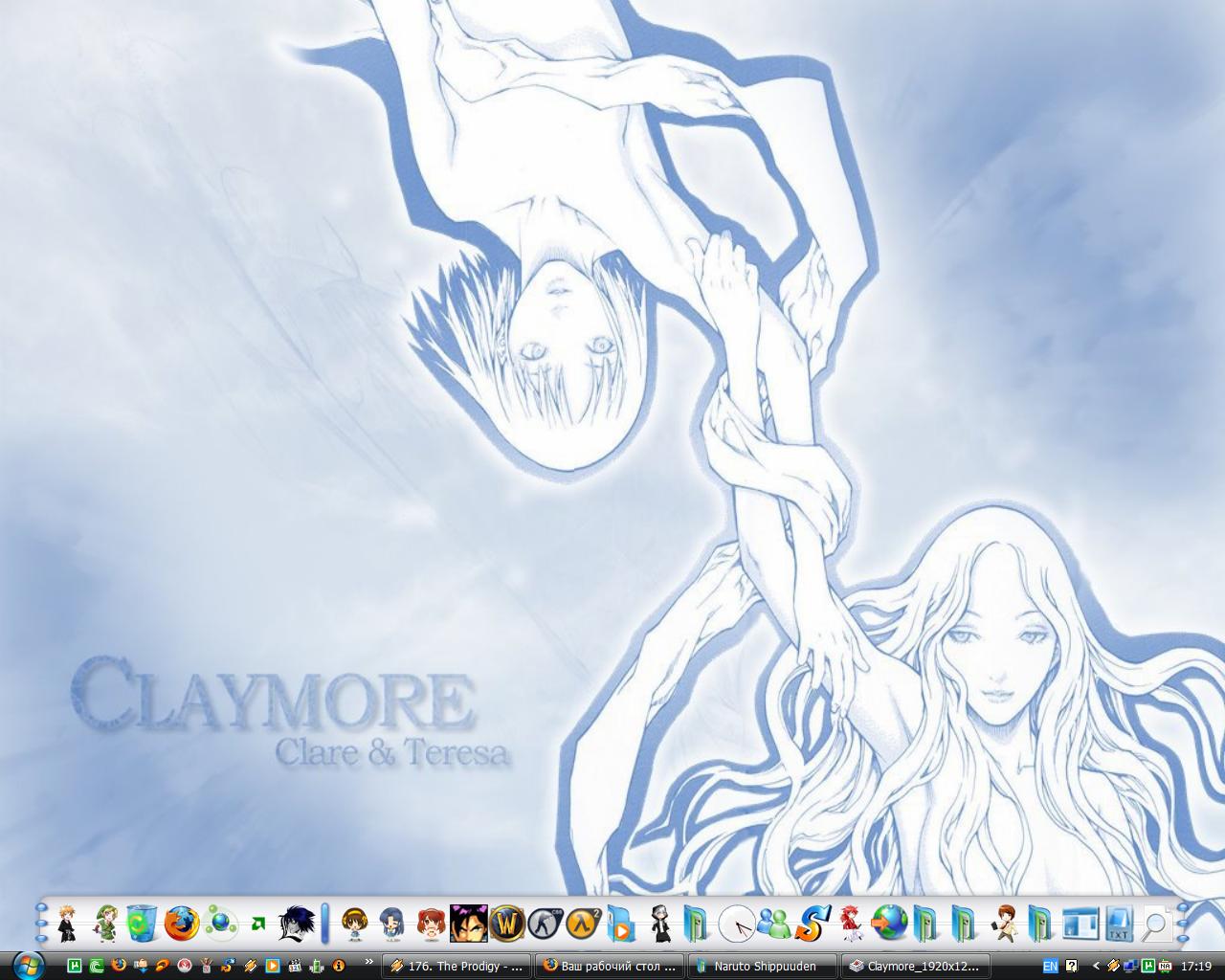
Task: Click the blue-orange arrows quick launch icon
Action: point(228,966)
